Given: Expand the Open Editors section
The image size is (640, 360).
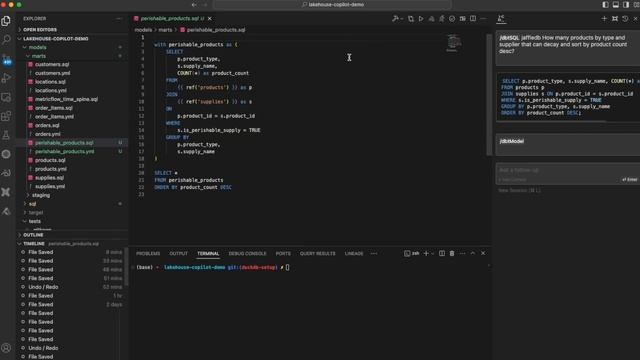Looking at the screenshot, I should pyautogui.click(x=40, y=30).
